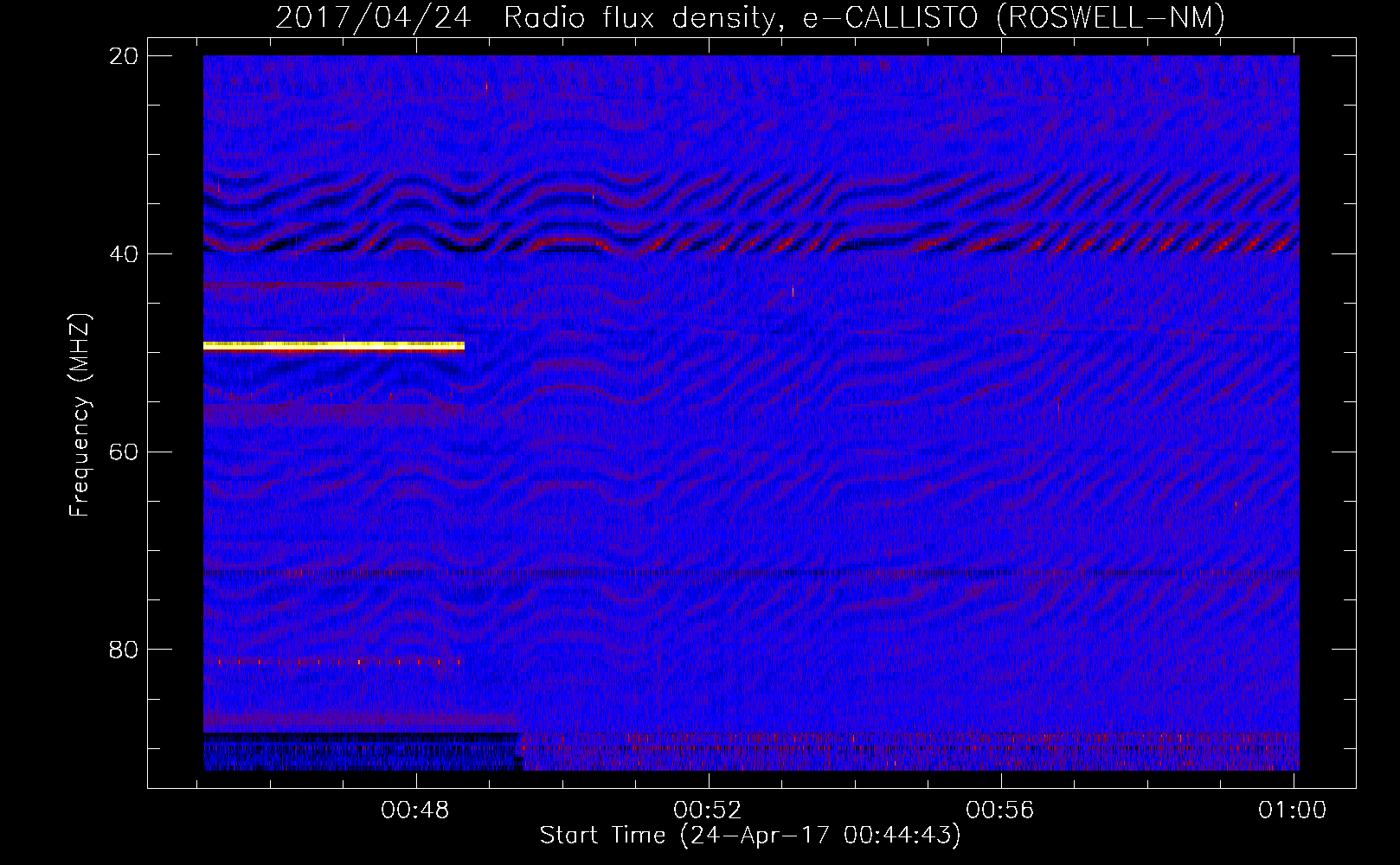Viewport: 1400px width, 865px height.
Task: Click the 60 MHz frequency tick label
Action: coord(124,452)
